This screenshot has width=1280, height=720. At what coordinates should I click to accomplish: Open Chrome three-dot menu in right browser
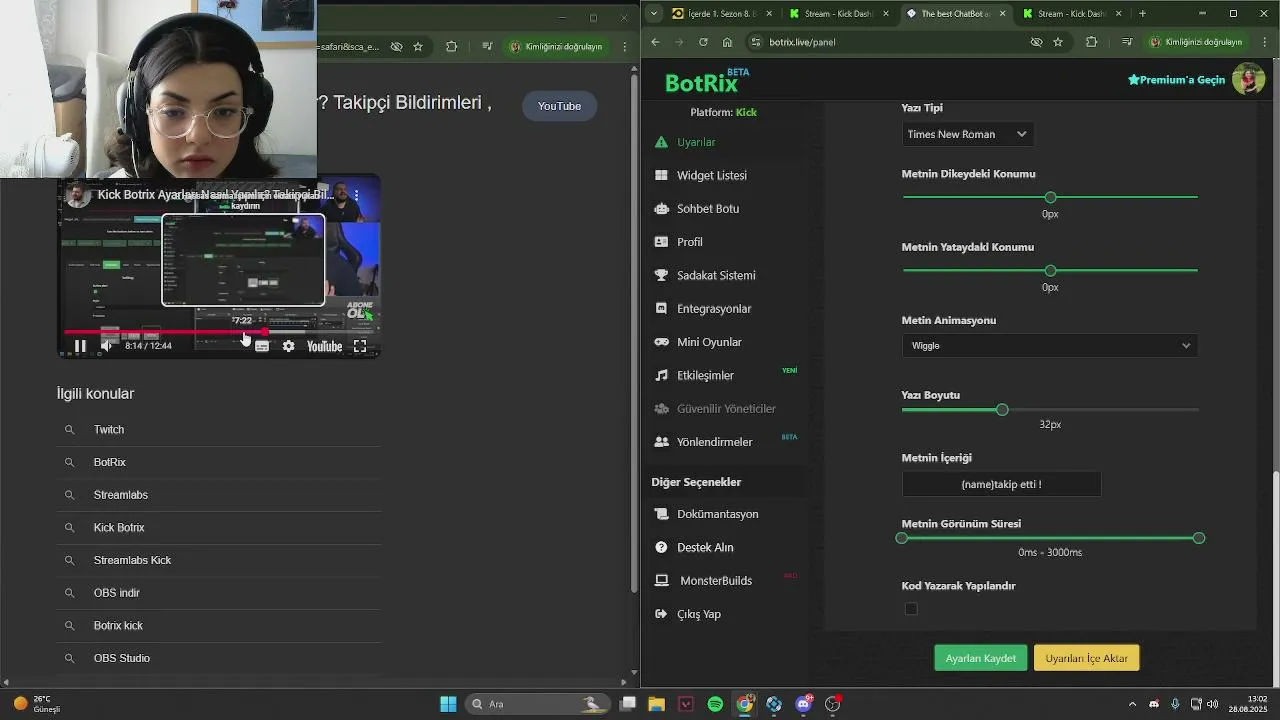click(1263, 42)
